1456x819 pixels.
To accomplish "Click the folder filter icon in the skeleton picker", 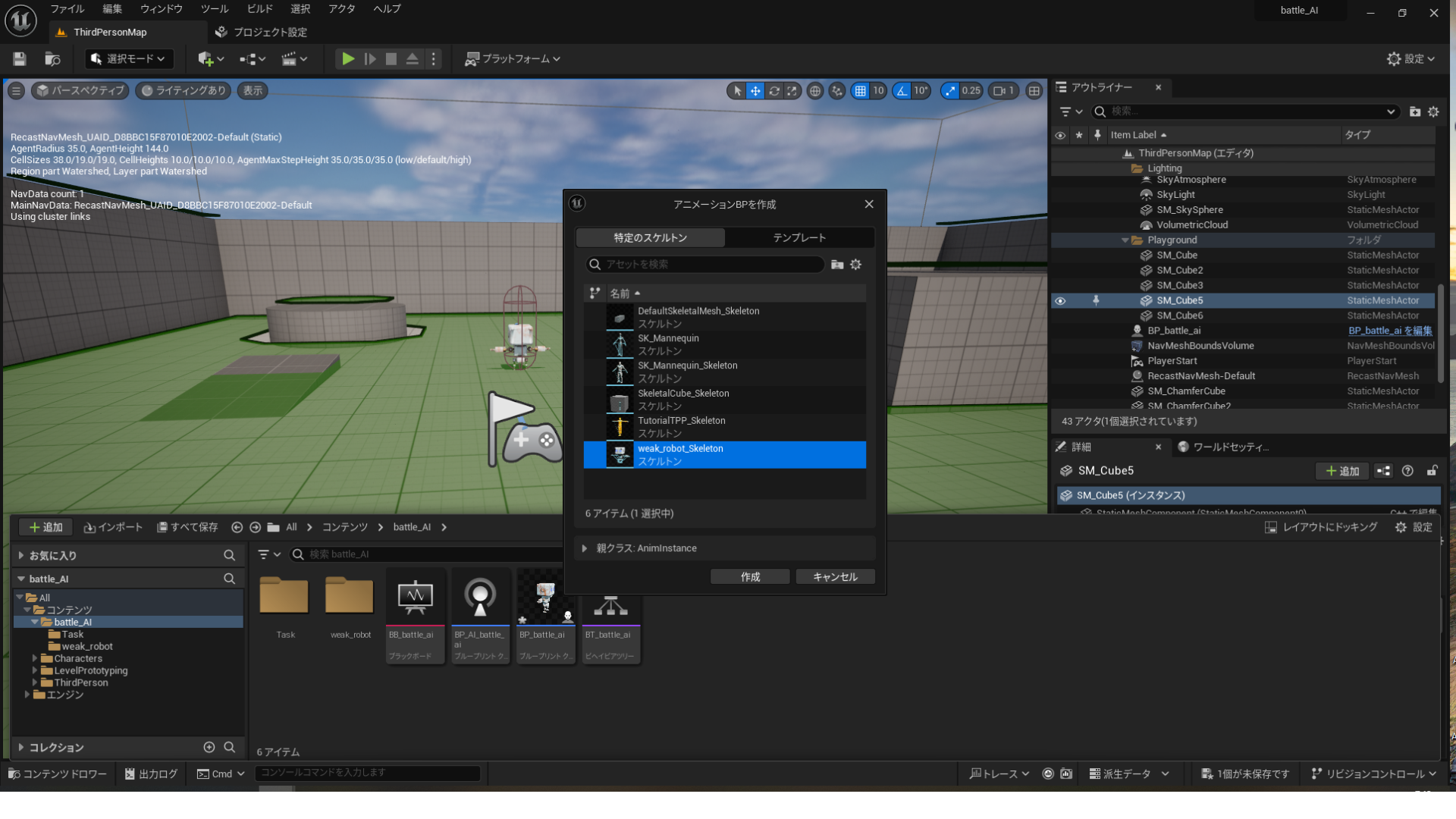I will pos(836,265).
